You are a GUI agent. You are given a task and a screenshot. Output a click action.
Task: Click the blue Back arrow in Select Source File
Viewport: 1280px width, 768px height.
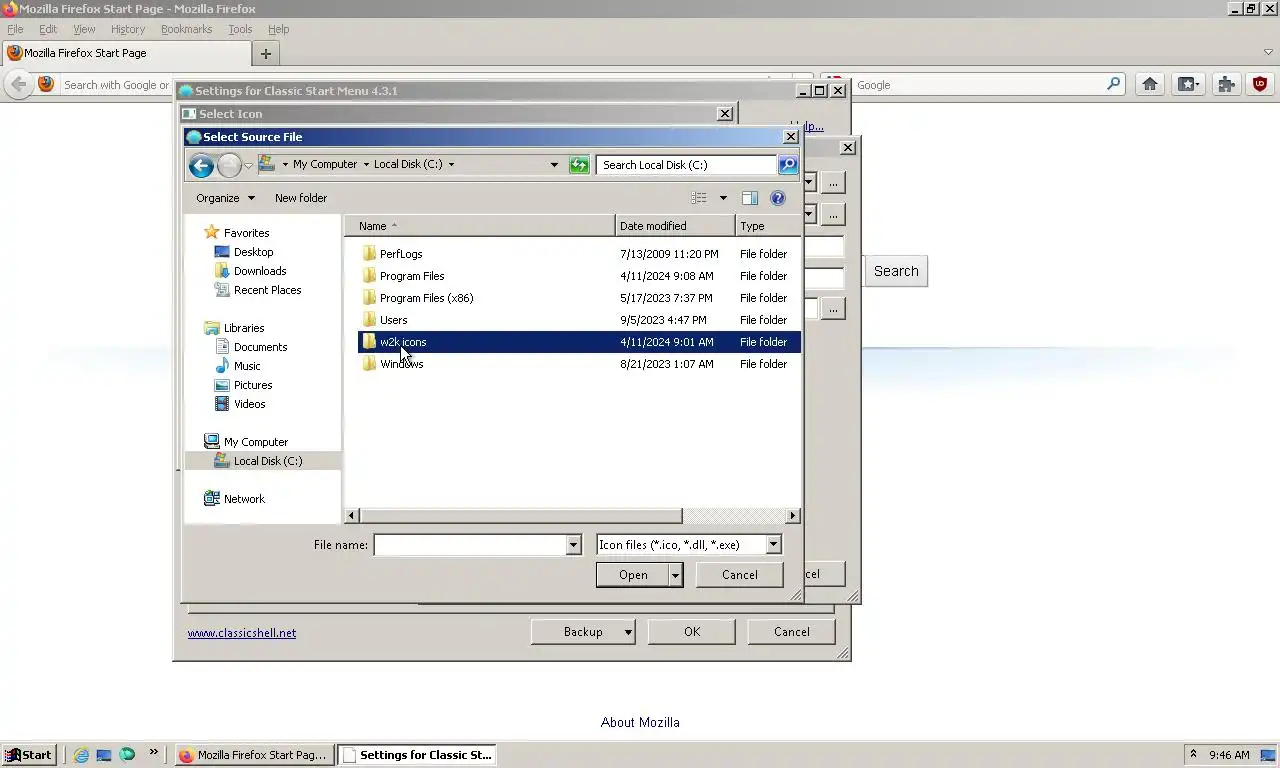(x=201, y=165)
